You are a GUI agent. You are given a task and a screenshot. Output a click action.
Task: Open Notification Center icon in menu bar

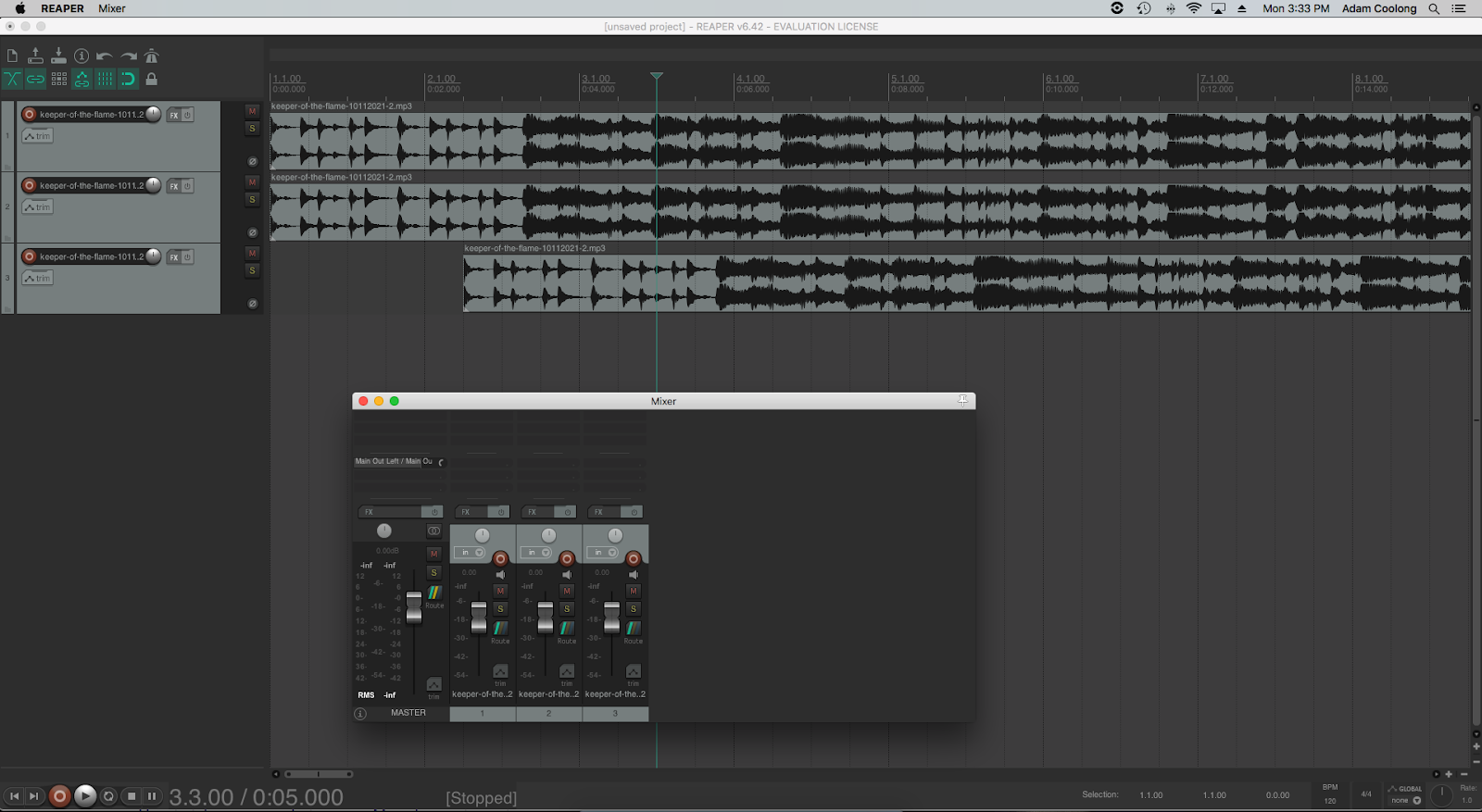click(1459, 8)
